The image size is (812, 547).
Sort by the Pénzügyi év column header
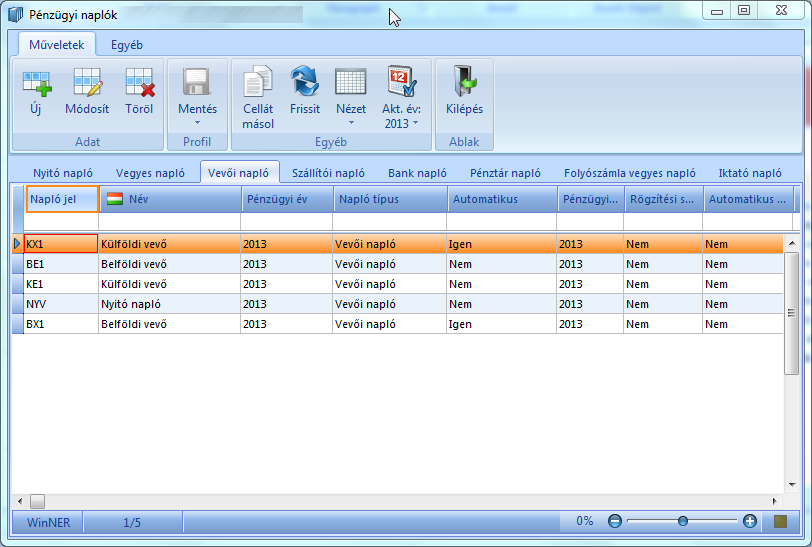pyautogui.click(x=287, y=199)
